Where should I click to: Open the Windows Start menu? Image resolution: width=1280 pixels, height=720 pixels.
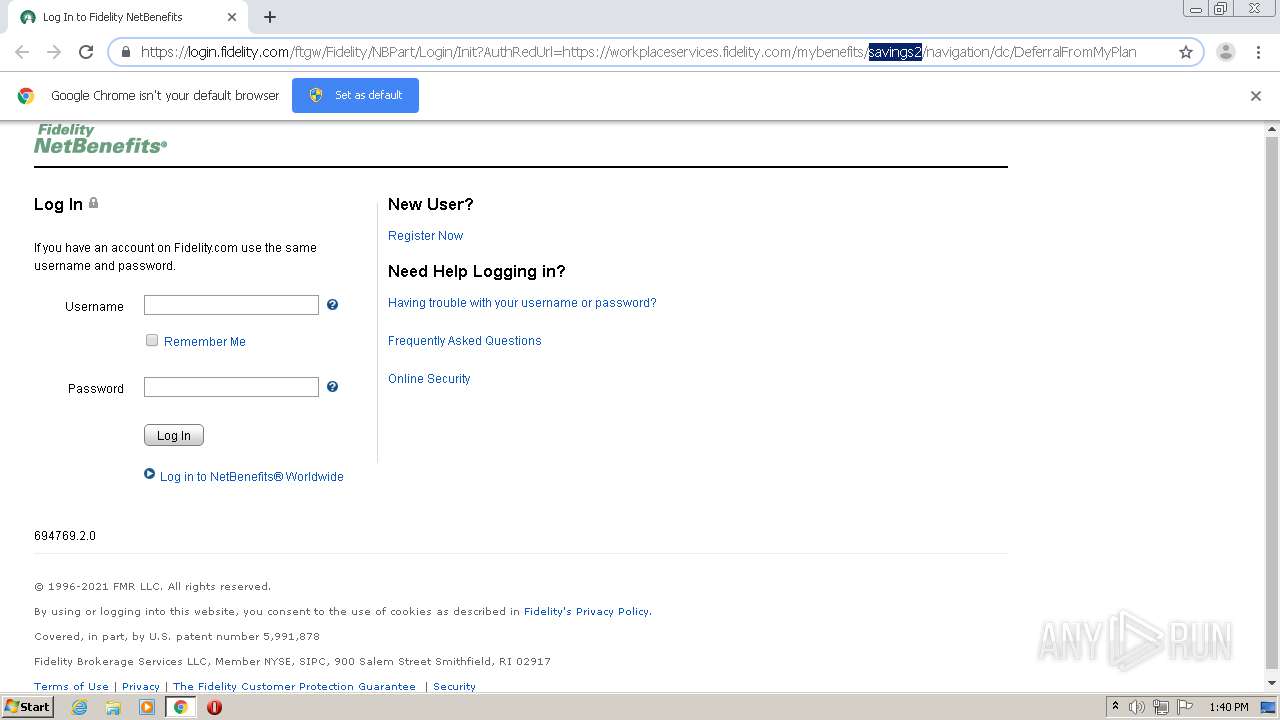coord(27,707)
